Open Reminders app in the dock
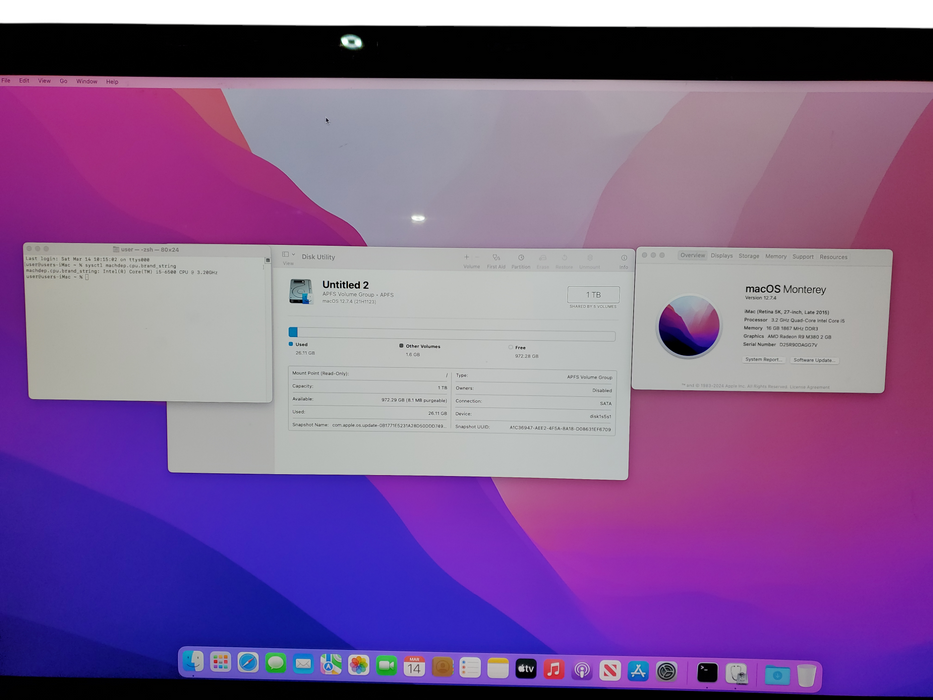933x700 pixels. tap(470, 667)
